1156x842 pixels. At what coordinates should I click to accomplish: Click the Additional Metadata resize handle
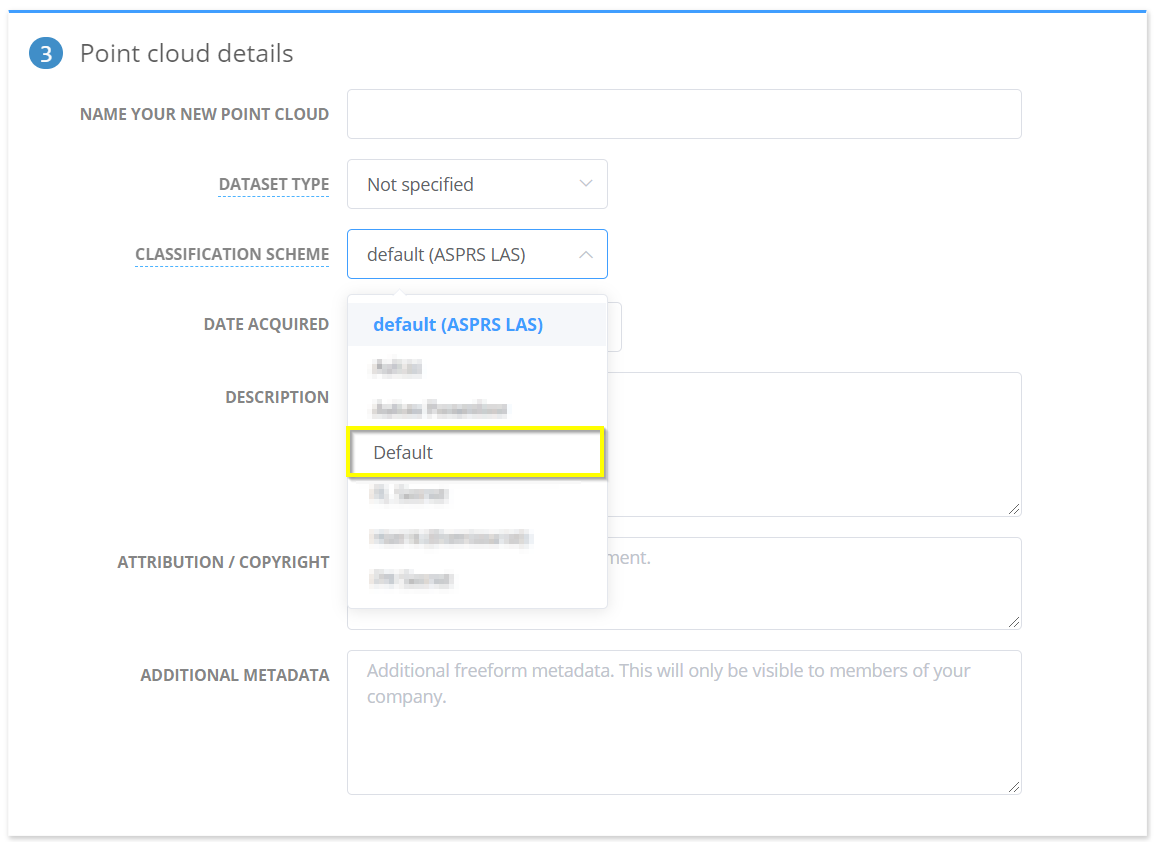point(1015,787)
